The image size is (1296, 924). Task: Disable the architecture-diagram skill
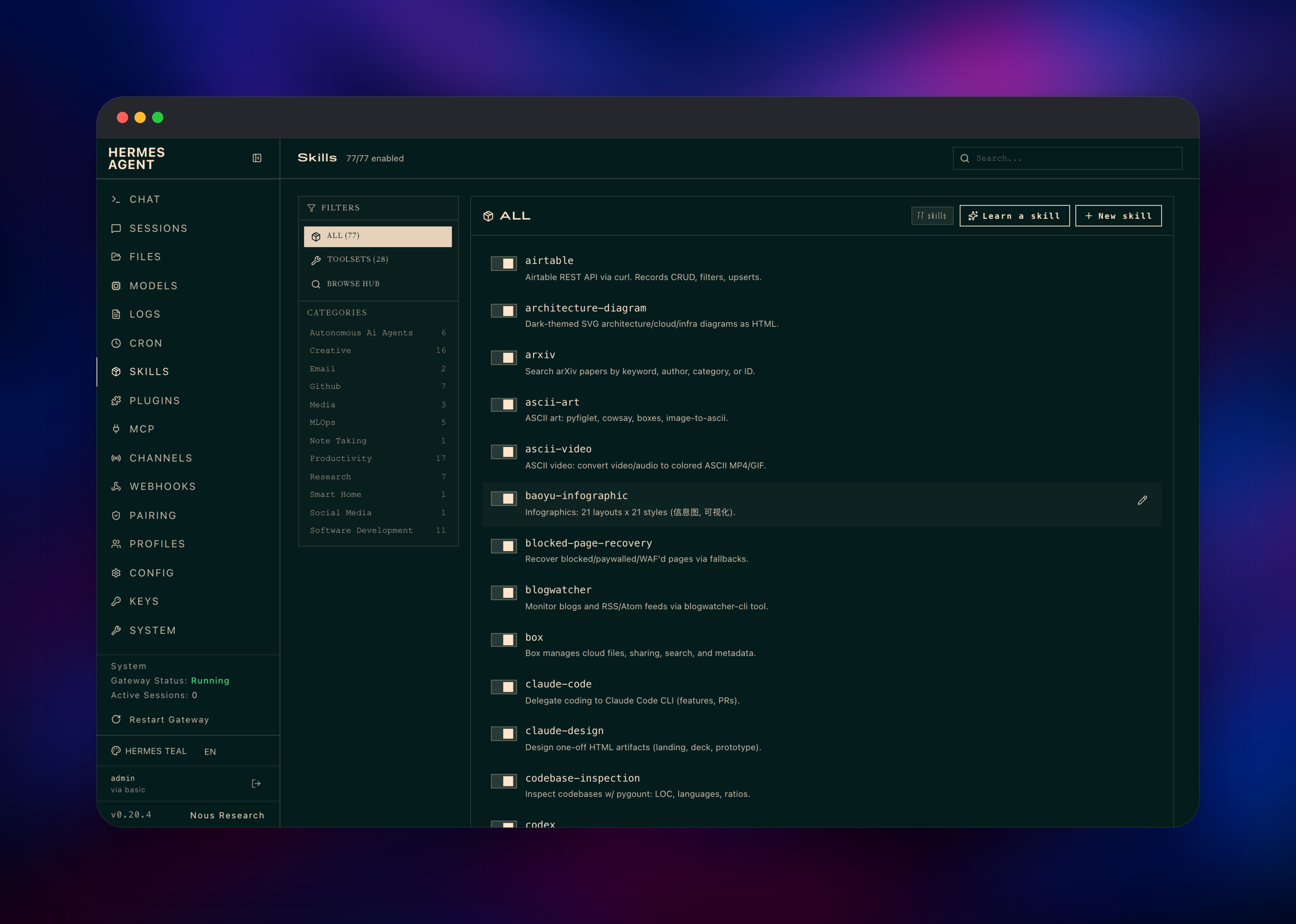click(504, 311)
